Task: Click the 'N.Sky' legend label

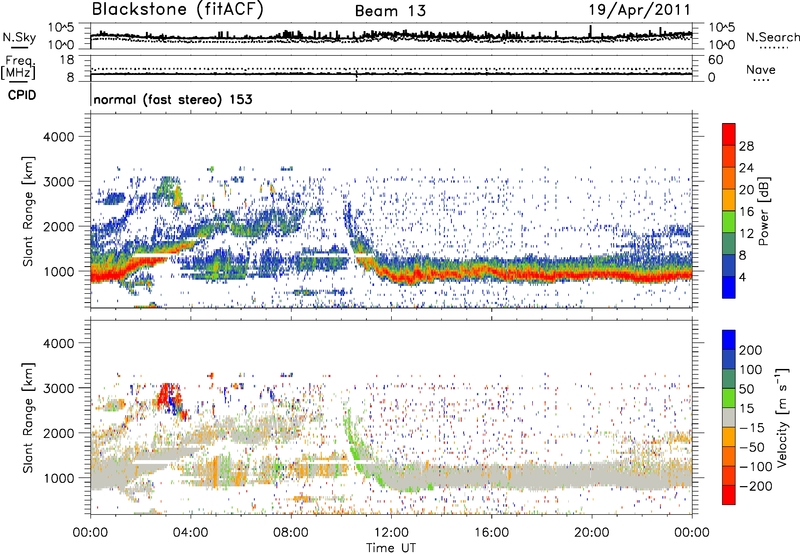Action: click(19, 37)
